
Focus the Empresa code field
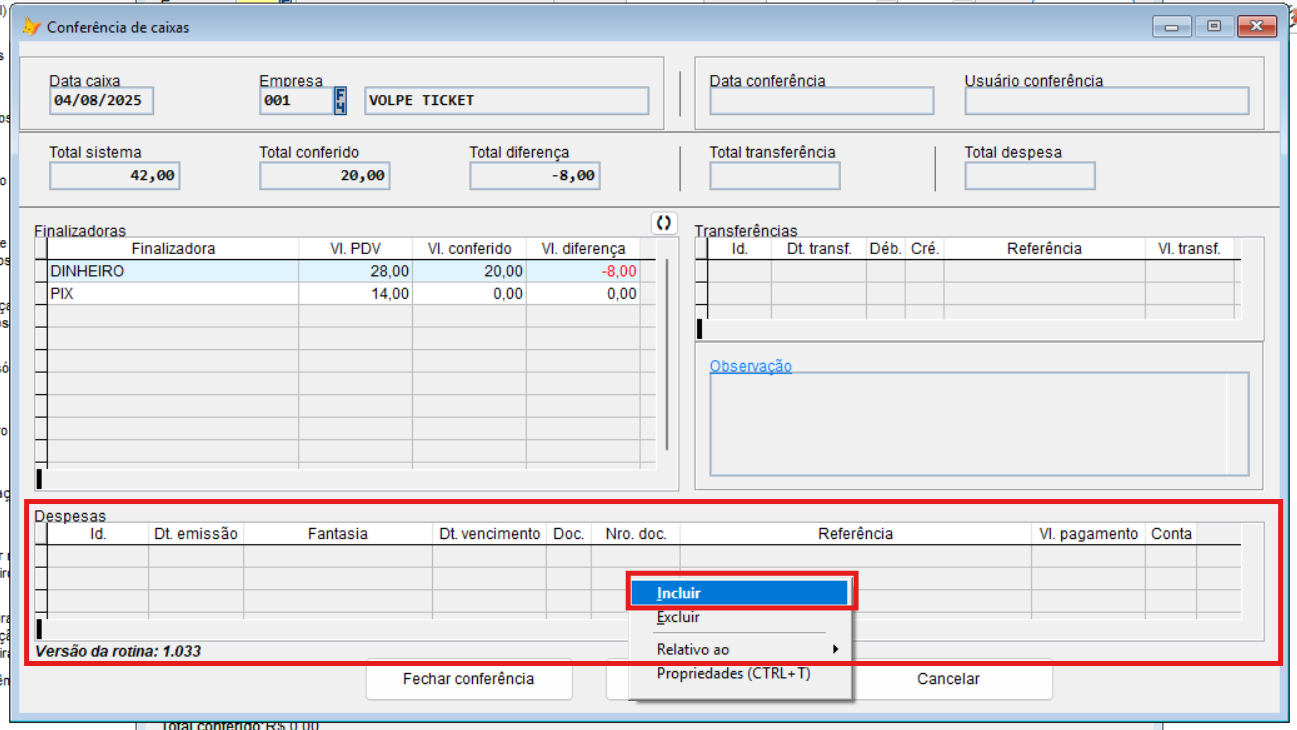[295, 101]
